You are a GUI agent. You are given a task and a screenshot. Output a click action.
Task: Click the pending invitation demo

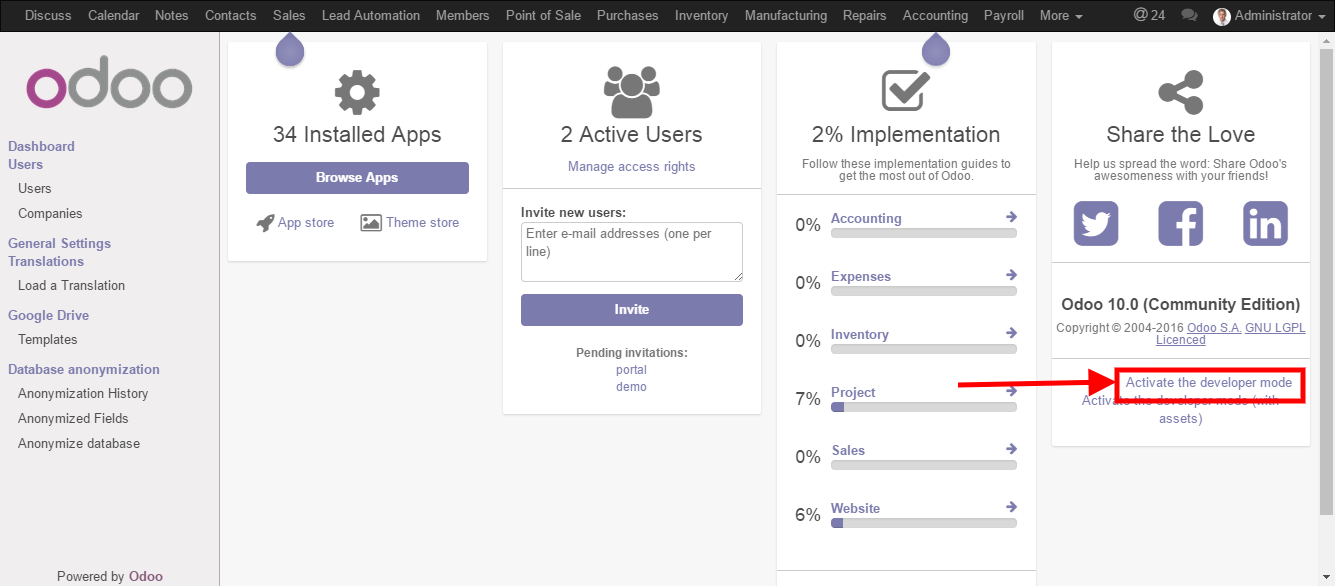coord(632,387)
